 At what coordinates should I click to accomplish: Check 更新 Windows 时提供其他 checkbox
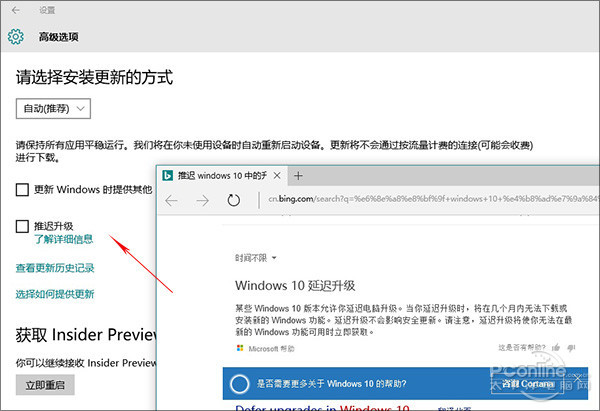click(22, 189)
